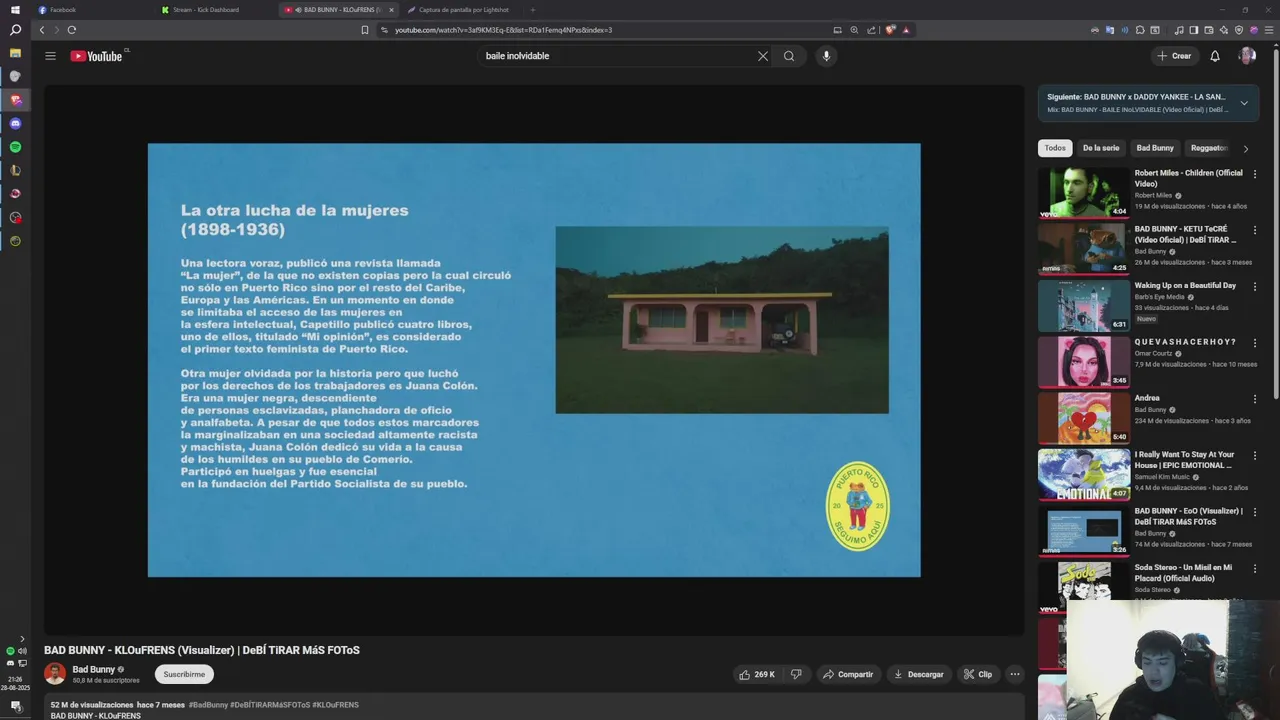
Task: Click the Descargar download button
Action: pos(918,674)
